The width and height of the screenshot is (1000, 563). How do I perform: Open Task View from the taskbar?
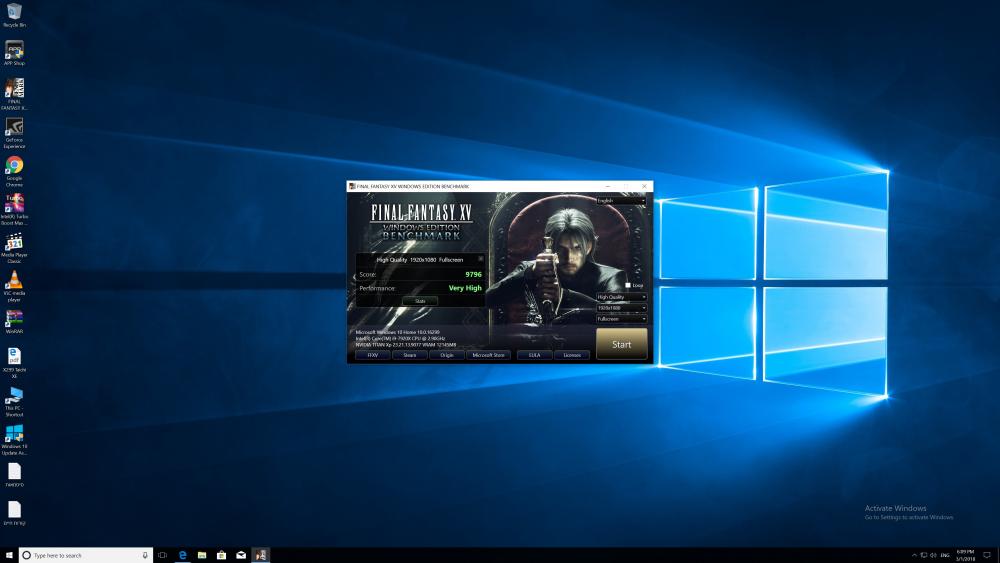(x=163, y=555)
